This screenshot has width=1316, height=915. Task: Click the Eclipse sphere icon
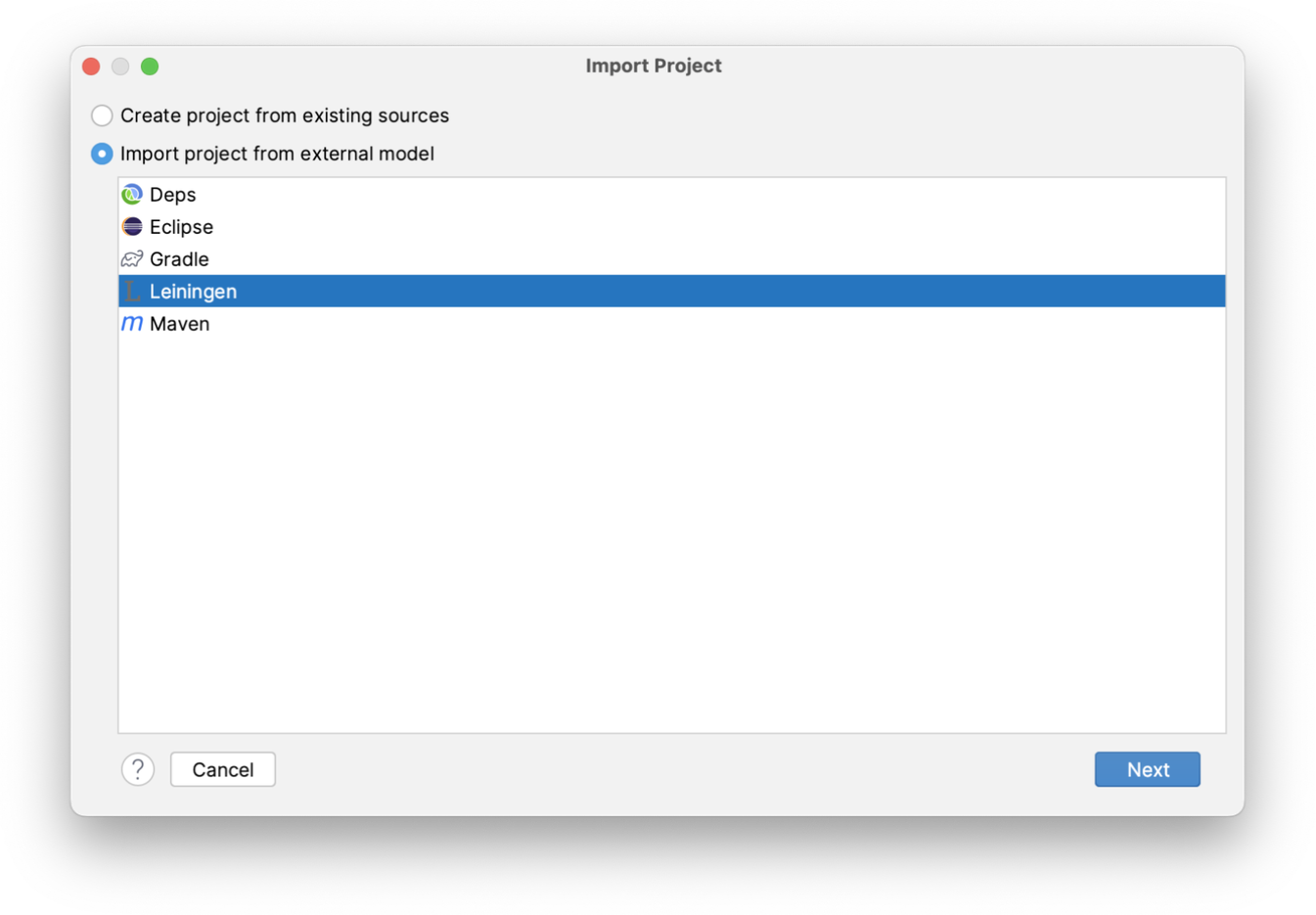(132, 227)
